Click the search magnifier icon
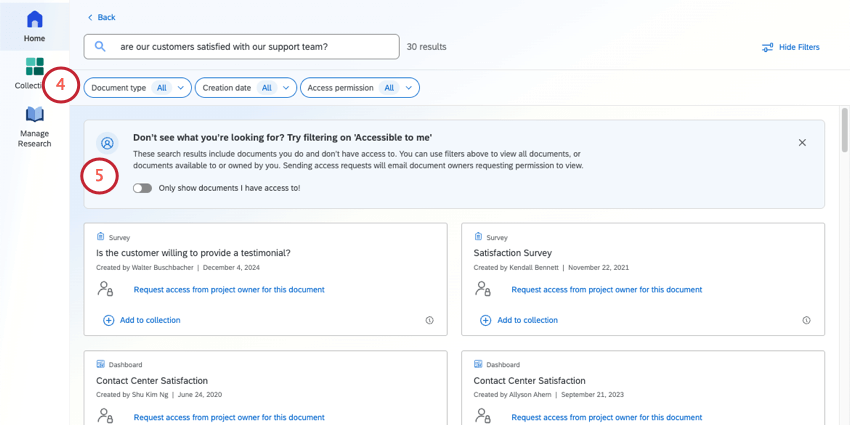 pyautogui.click(x=100, y=46)
